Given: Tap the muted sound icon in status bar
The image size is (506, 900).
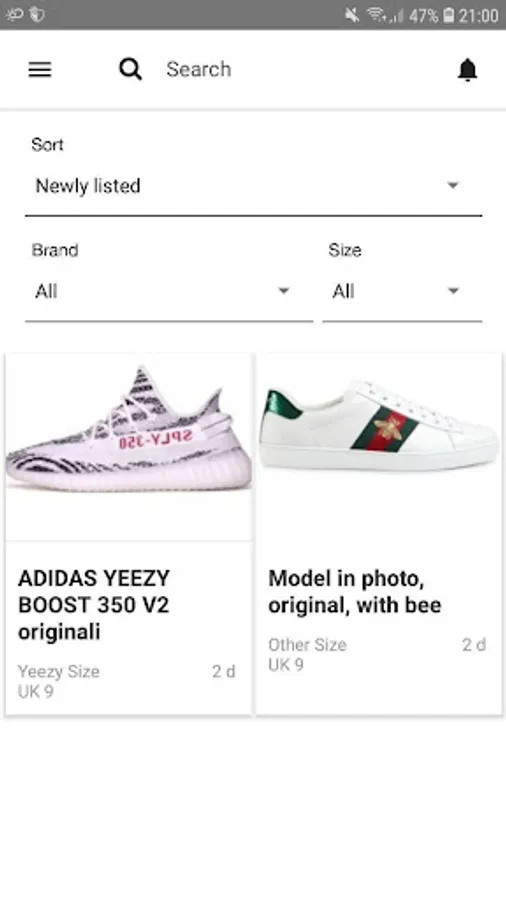Looking at the screenshot, I should (x=352, y=14).
